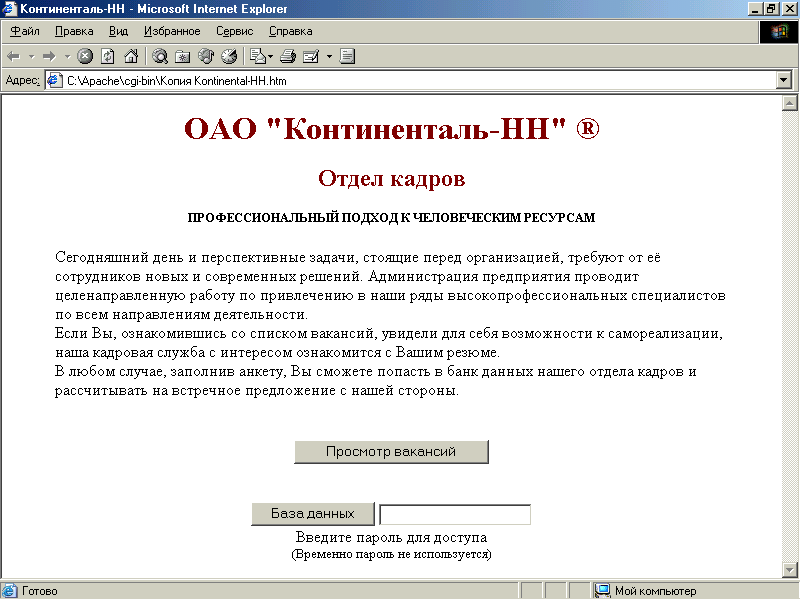The height and width of the screenshot is (600, 800).
Task: Open the Back button history dropdown
Action: point(32,57)
